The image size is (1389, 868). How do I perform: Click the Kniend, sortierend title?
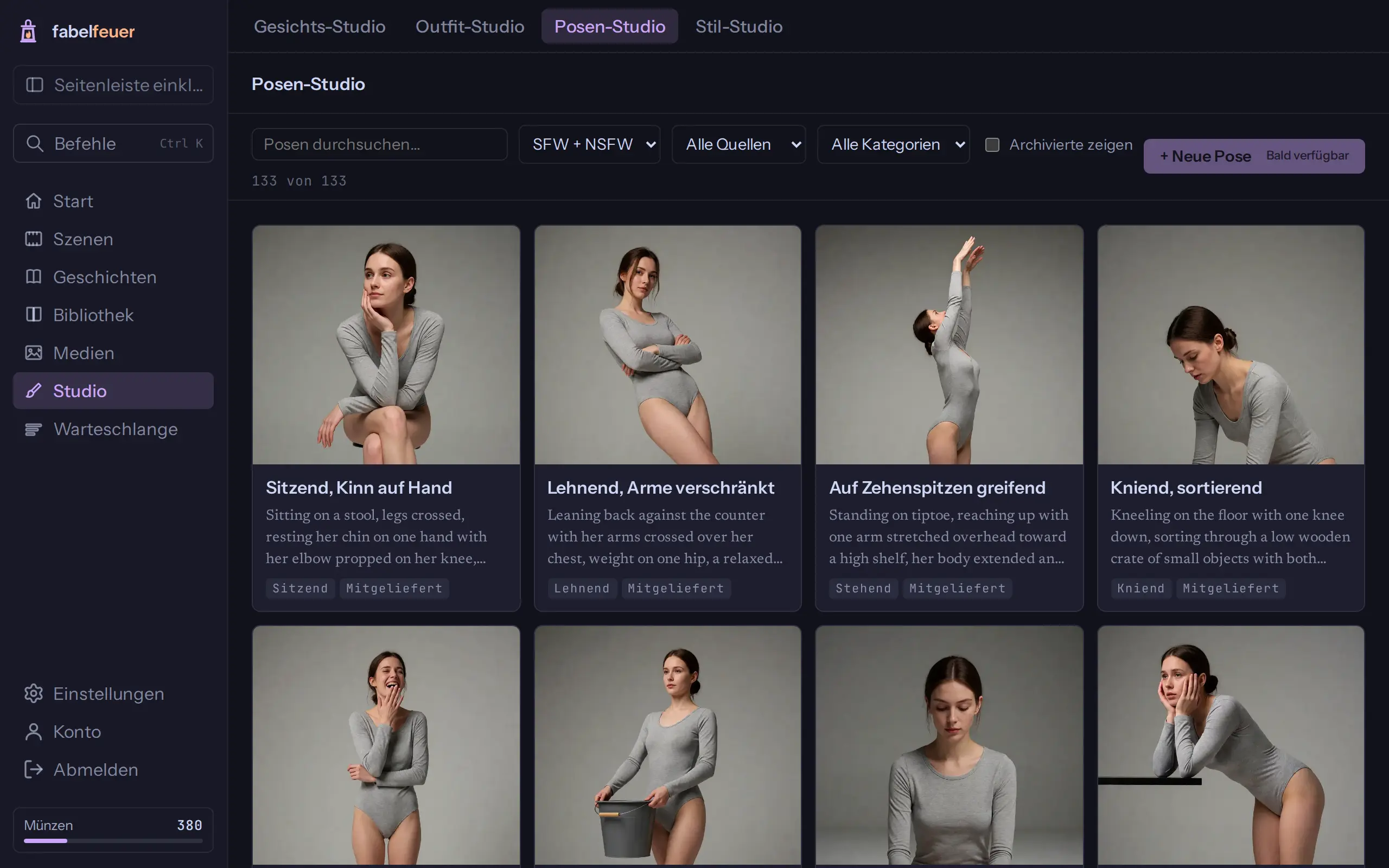point(1186,488)
